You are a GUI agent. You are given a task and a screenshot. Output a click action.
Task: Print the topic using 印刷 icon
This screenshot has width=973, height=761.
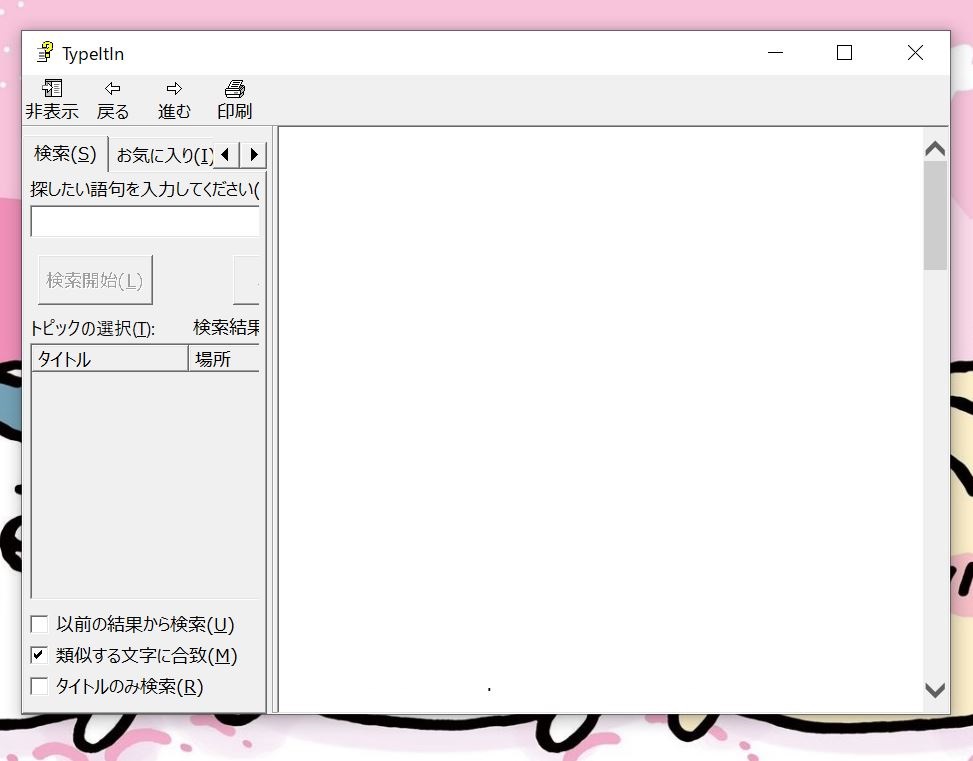coord(235,99)
